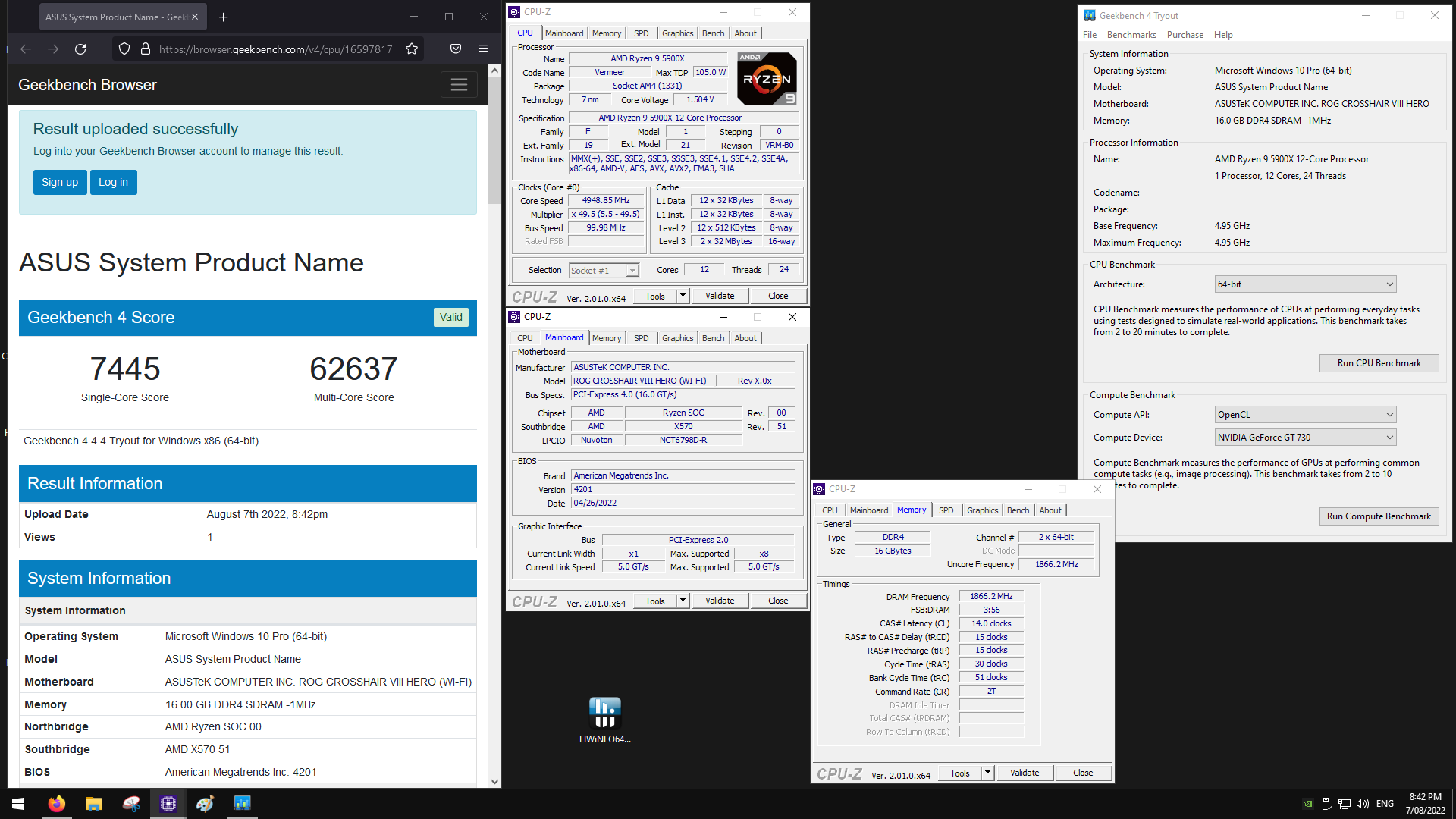Toggle the Geekbench Browser hamburger menu
Viewport: 1456px width, 819px height.
pyautogui.click(x=459, y=85)
